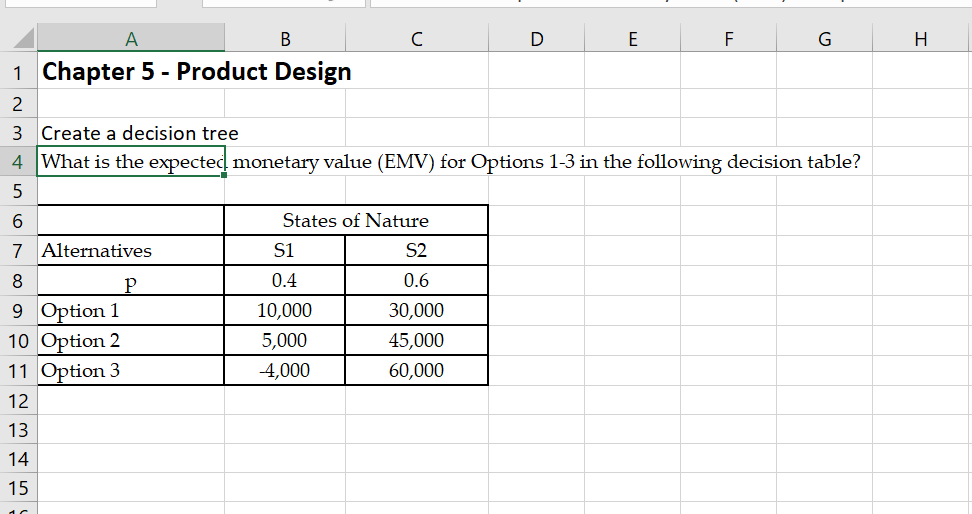Click the 'Option 3' label cell

click(131, 371)
